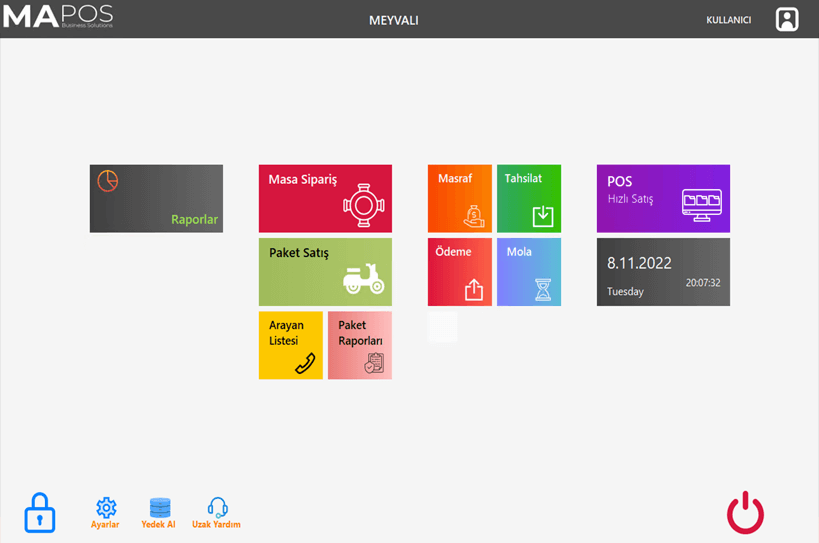
Task: Click the scooter delivery icon
Action: click(363, 281)
